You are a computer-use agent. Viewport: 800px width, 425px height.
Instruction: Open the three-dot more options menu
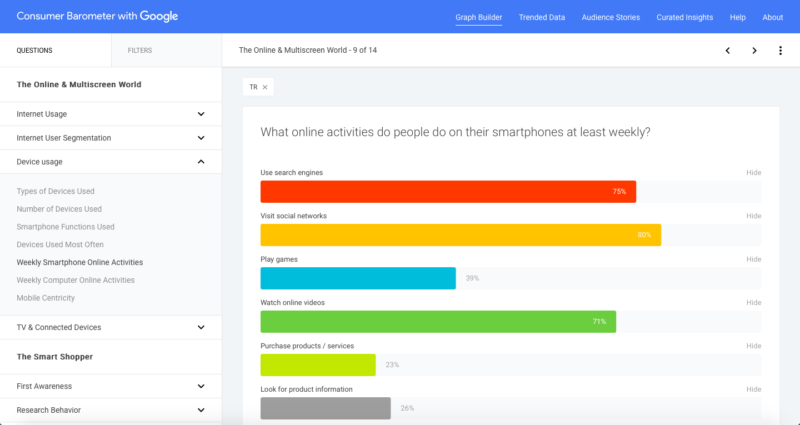(x=780, y=50)
